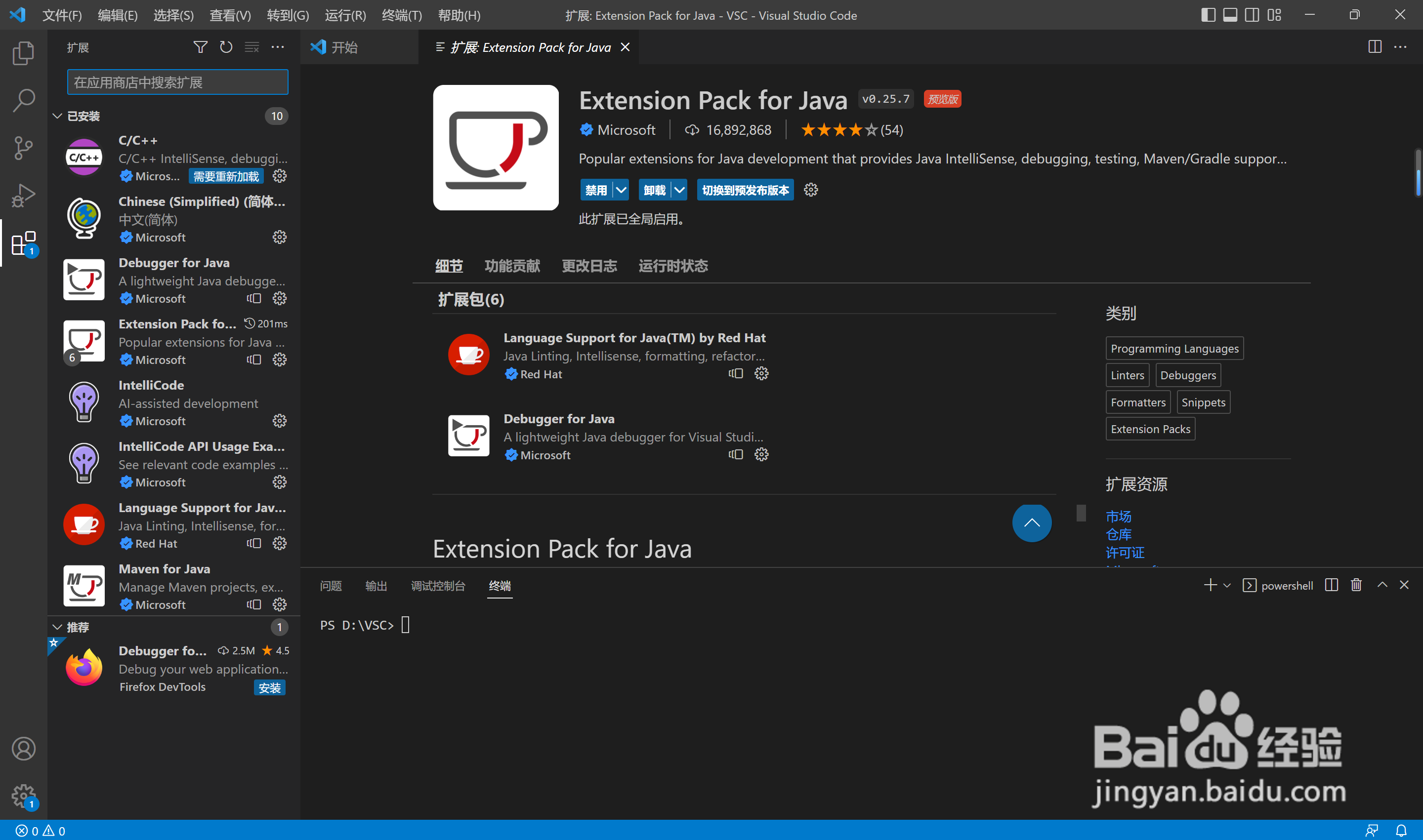Open the 市场 marketplace link

tap(1118, 516)
